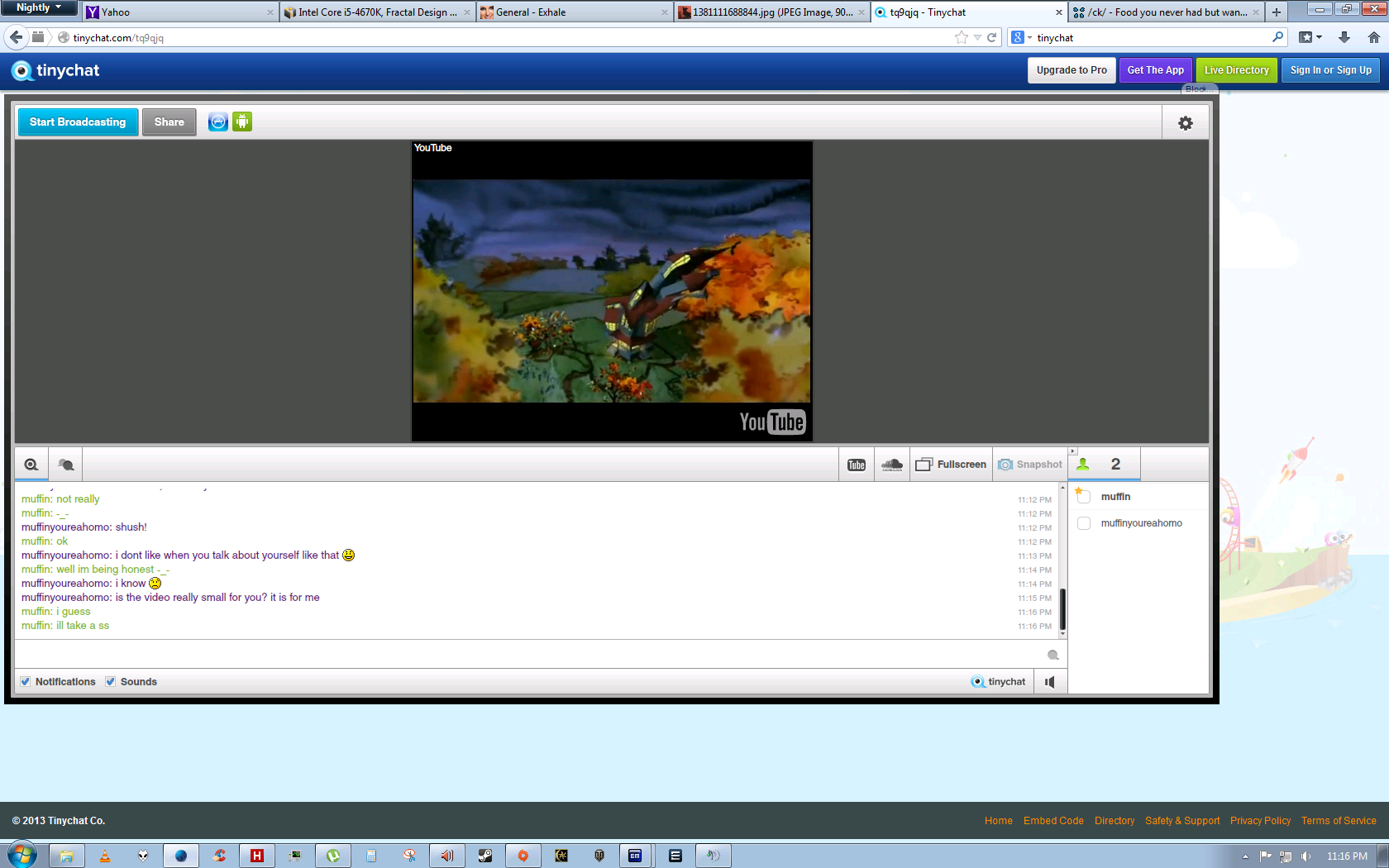Switch to the Intel Core i5-4670K tab
The height and width of the screenshot is (868, 1389).
[377, 12]
